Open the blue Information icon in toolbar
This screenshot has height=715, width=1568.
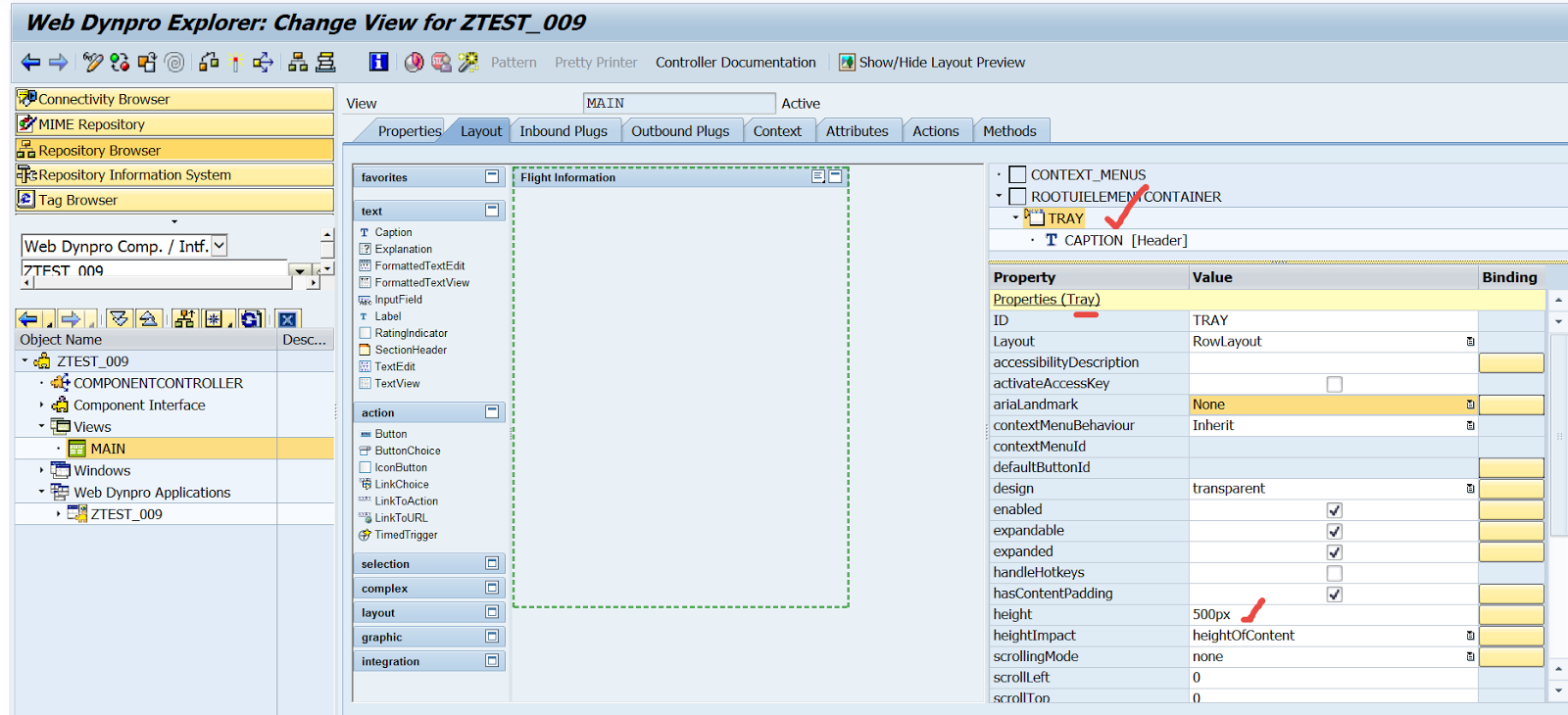378,63
